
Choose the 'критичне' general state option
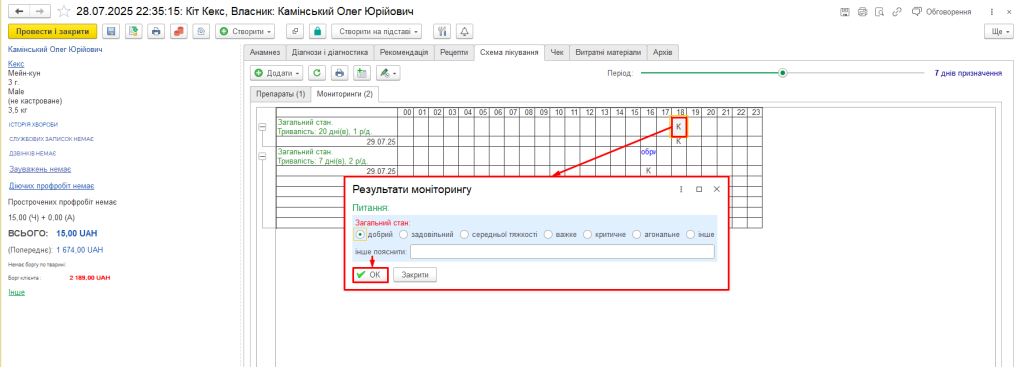tap(605, 234)
